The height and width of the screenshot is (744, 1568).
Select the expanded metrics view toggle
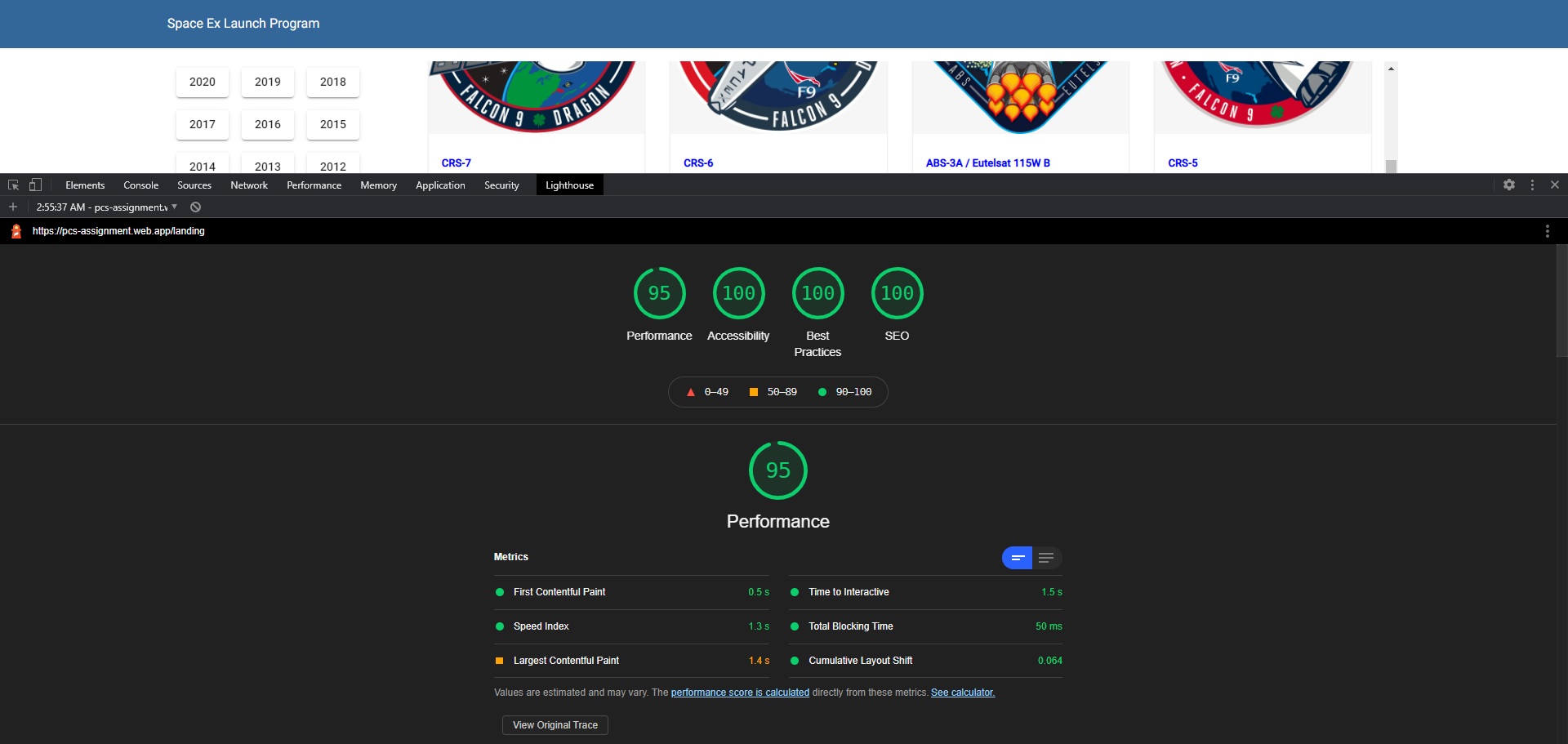point(1047,558)
